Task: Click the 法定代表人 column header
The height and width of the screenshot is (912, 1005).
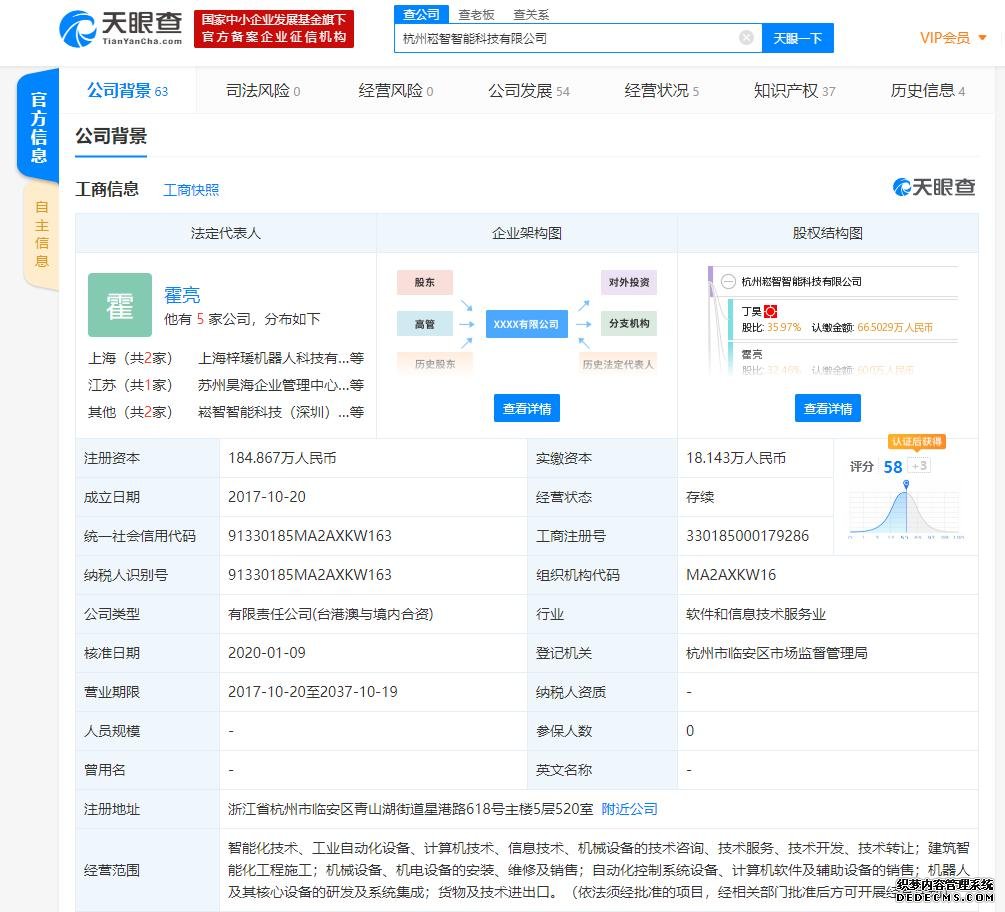Action: (x=226, y=233)
